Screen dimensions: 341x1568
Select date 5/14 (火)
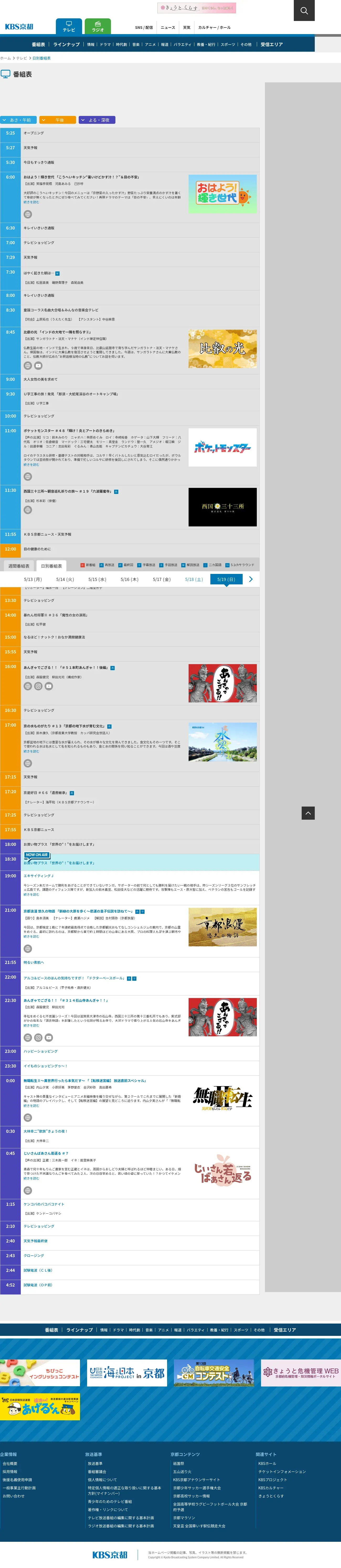pos(65,579)
